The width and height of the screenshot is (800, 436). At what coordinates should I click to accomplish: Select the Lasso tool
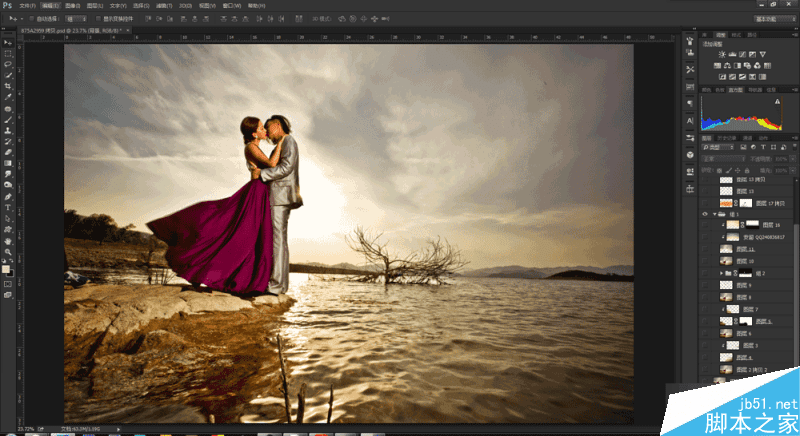point(8,64)
